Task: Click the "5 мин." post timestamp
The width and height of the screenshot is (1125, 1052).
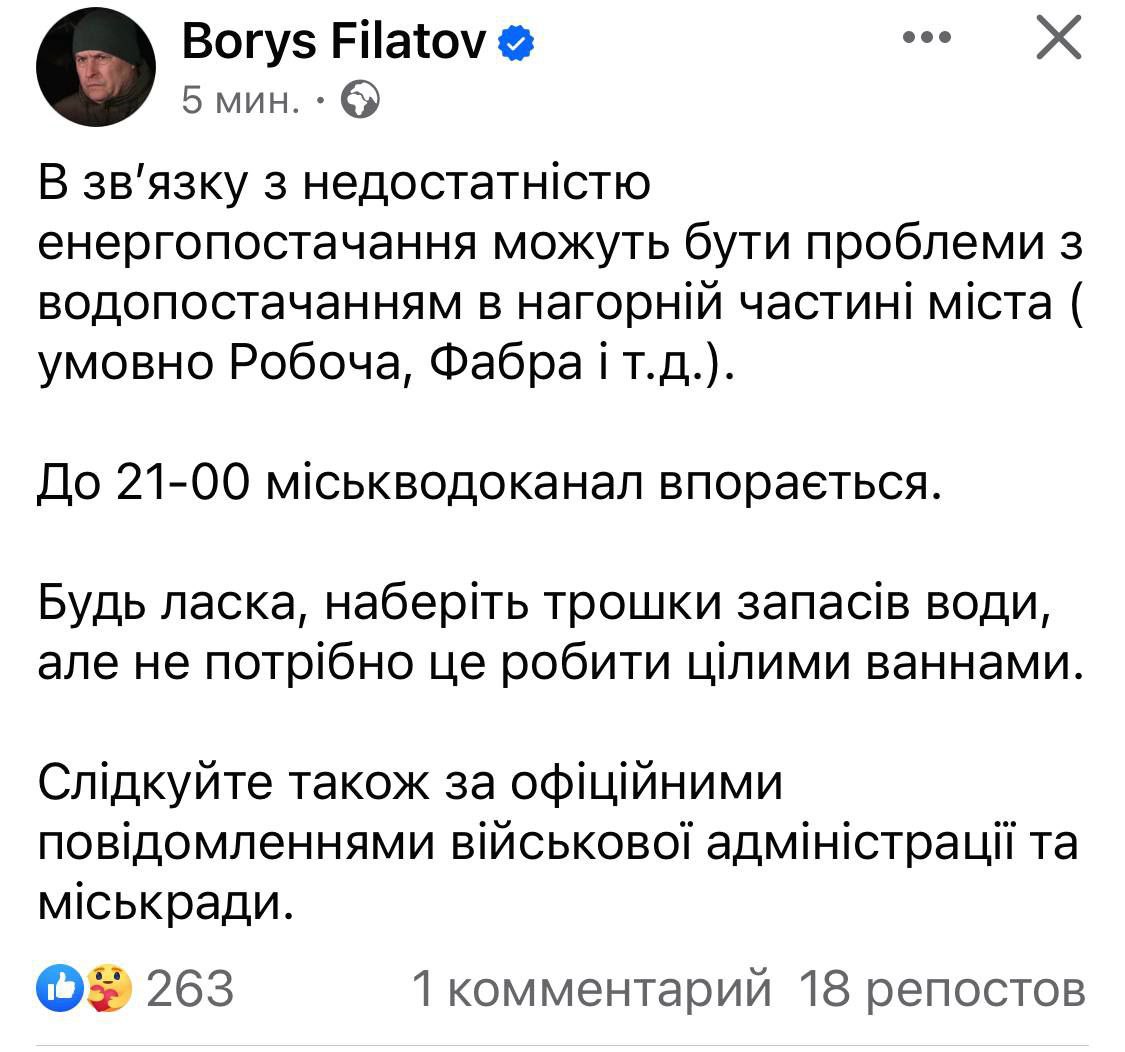Action: 240,100
